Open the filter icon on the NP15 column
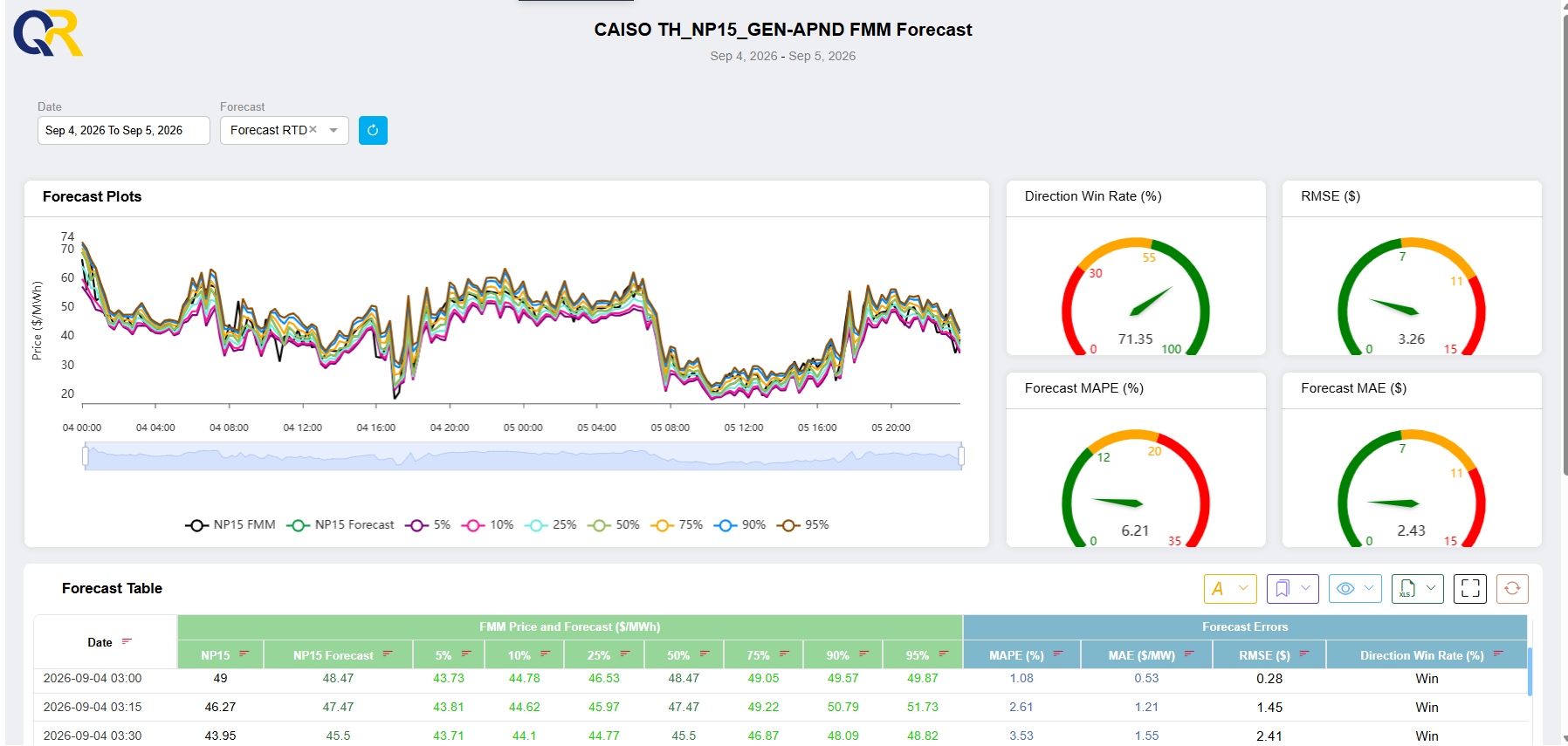The width and height of the screenshot is (1568, 746). pos(244,654)
